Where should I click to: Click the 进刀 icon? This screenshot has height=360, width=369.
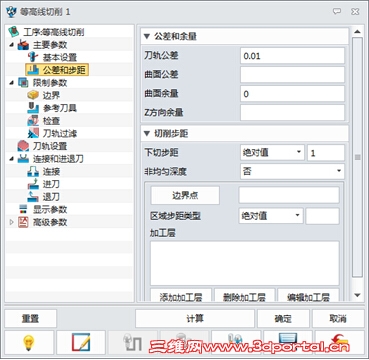tap(33, 184)
